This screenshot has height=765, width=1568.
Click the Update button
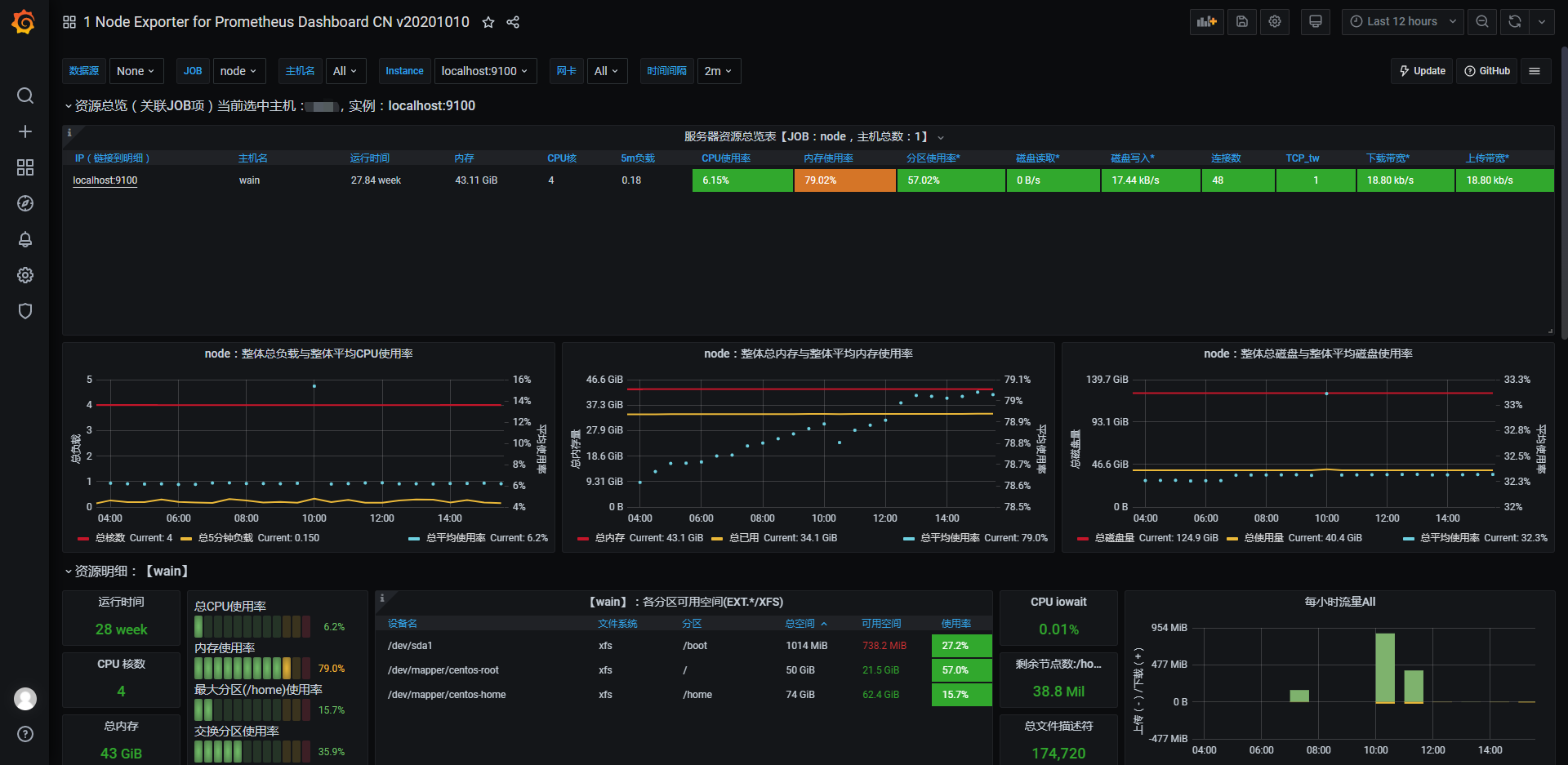(1422, 71)
